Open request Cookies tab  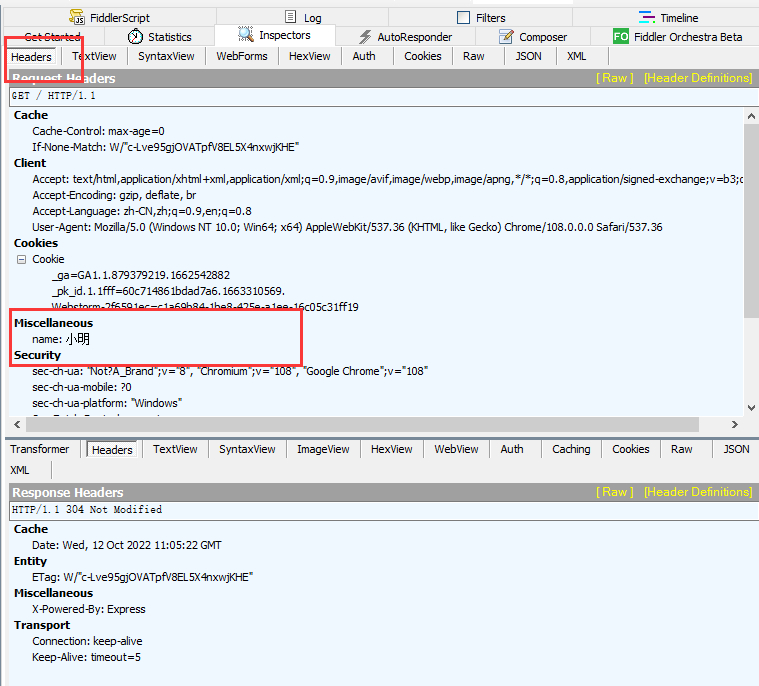coord(423,56)
